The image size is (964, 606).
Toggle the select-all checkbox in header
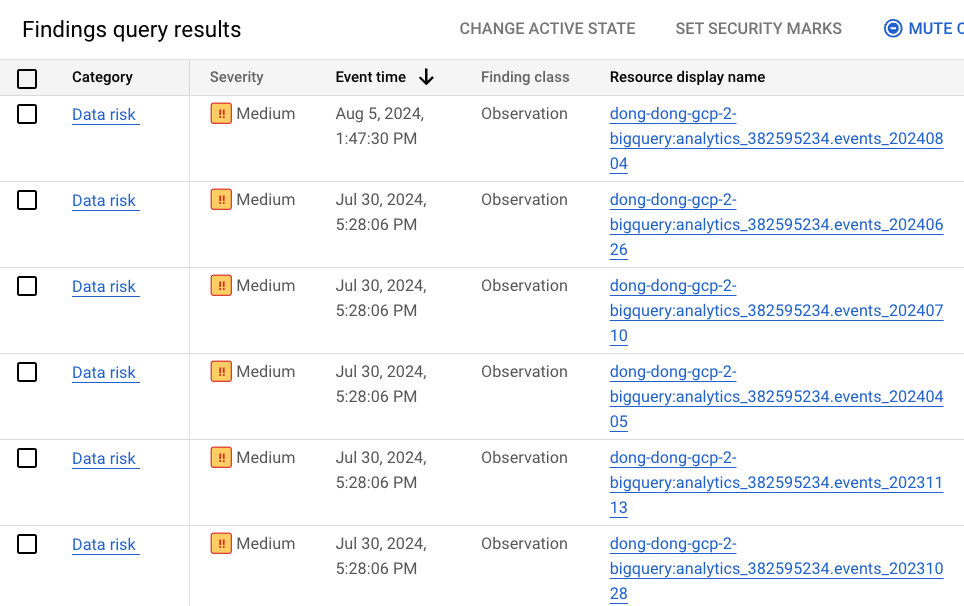tap(27, 78)
